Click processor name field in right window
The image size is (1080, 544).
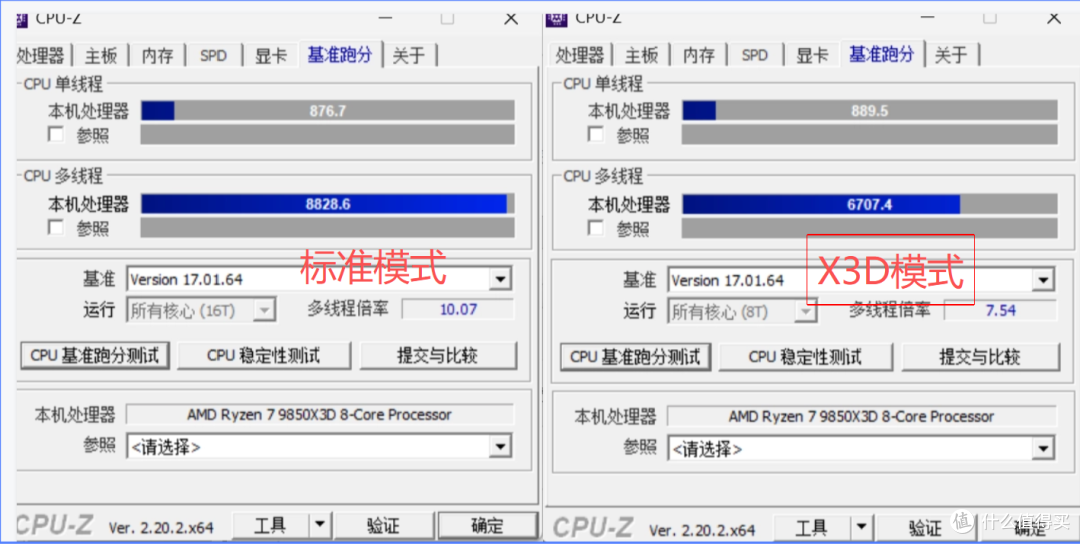[862, 417]
